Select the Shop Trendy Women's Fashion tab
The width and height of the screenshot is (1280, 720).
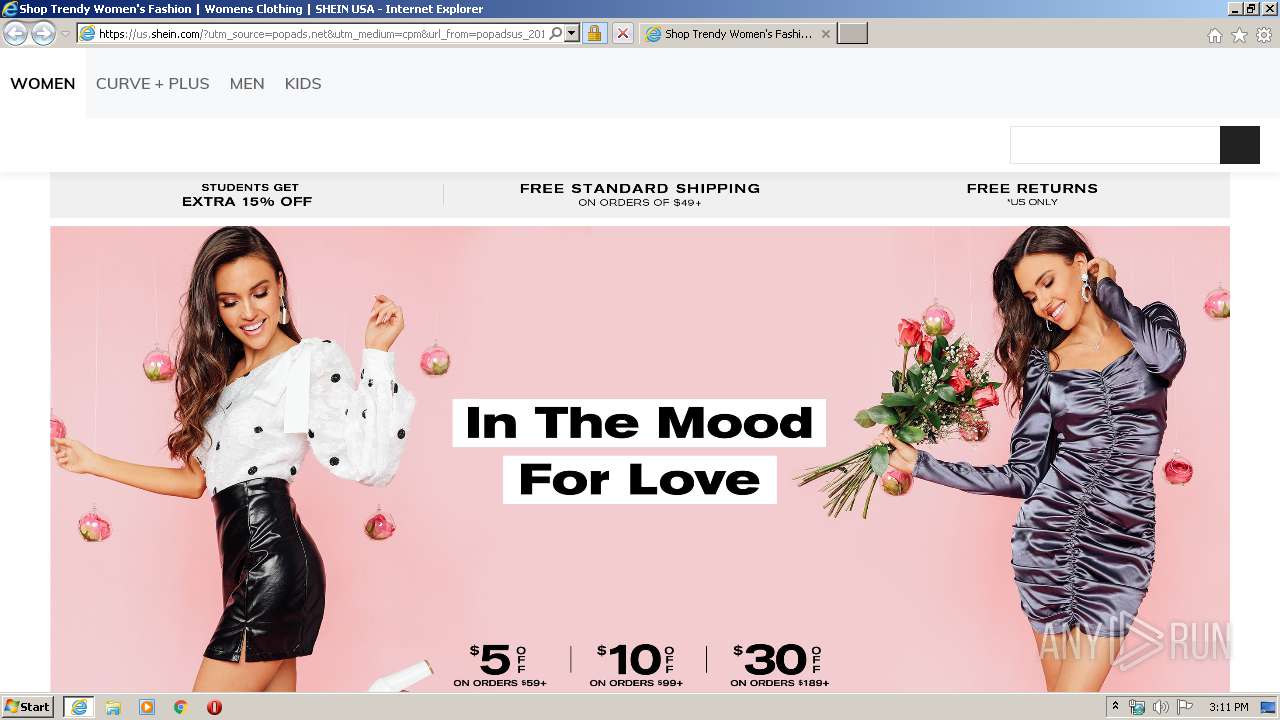coord(737,34)
